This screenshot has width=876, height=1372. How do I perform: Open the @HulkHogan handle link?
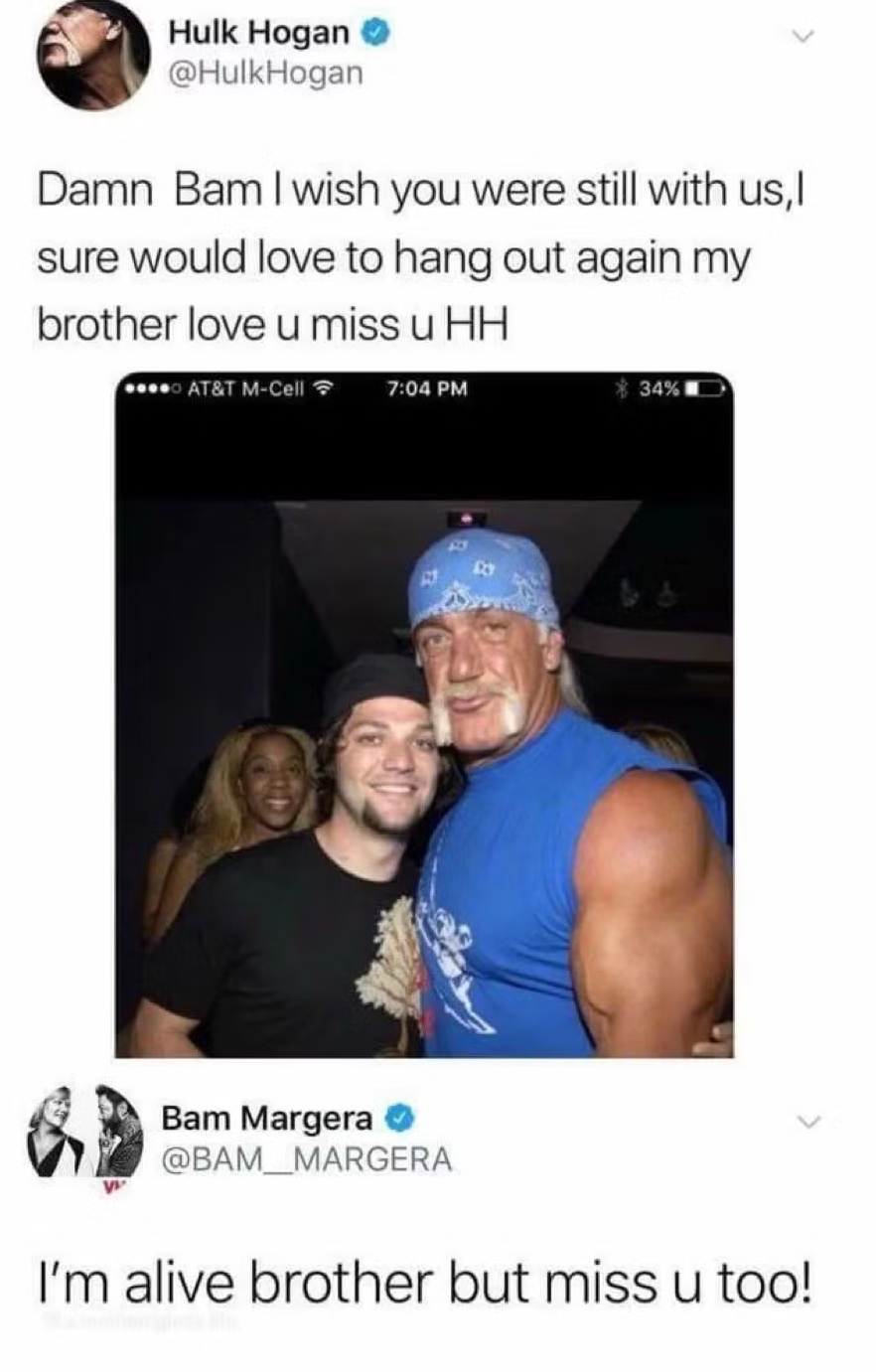click(x=264, y=74)
